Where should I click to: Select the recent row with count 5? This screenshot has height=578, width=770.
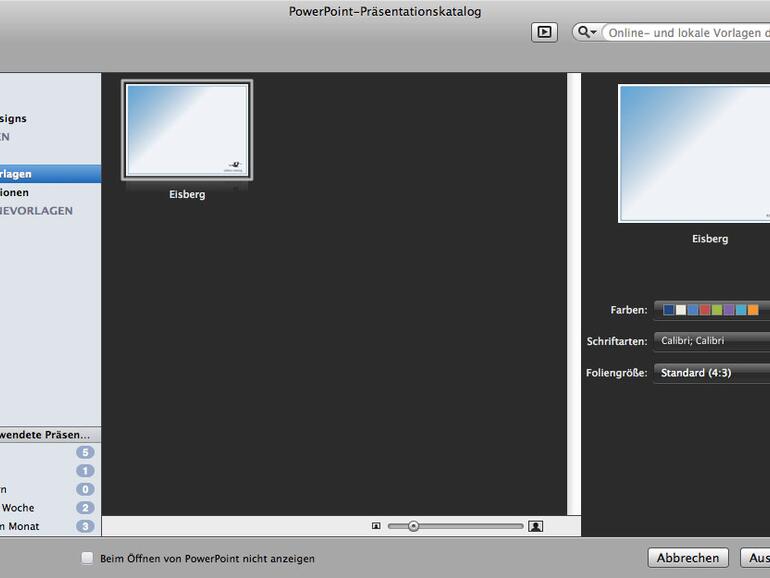pyautogui.click(x=51, y=452)
